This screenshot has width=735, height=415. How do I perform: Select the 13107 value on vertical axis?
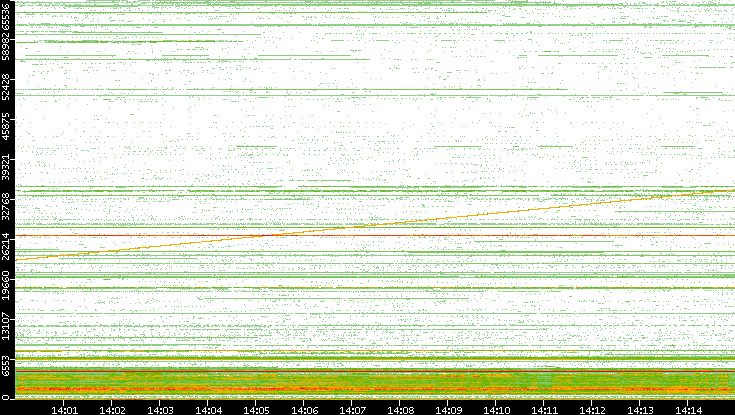(6, 326)
